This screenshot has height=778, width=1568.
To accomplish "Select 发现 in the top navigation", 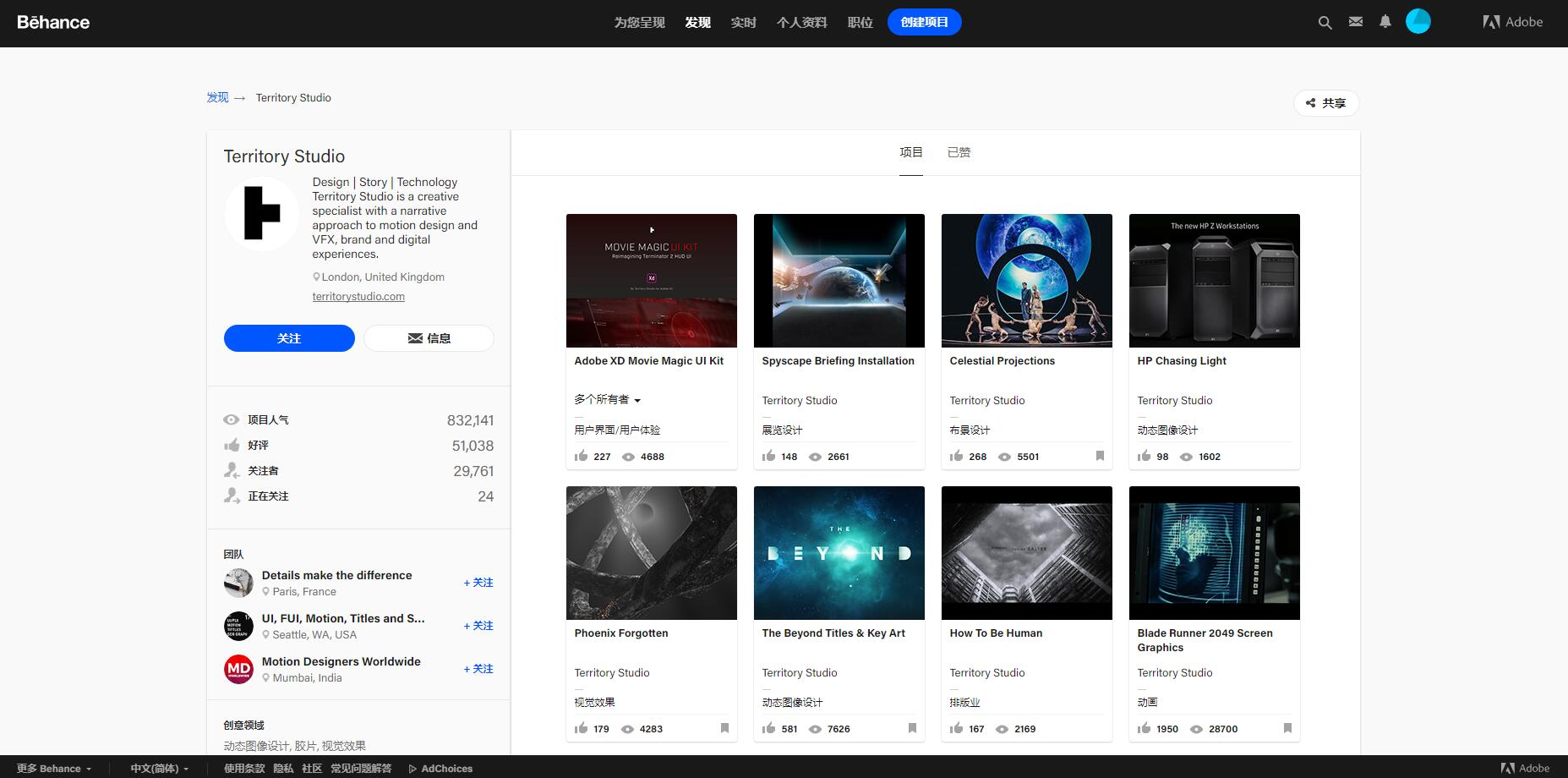I will [698, 22].
